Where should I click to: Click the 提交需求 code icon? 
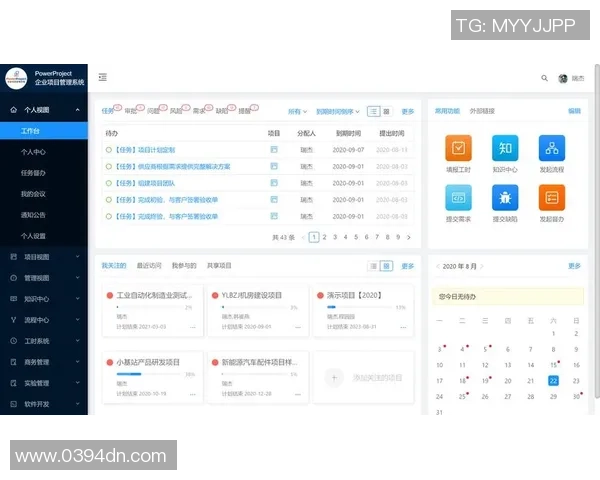(458, 197)
